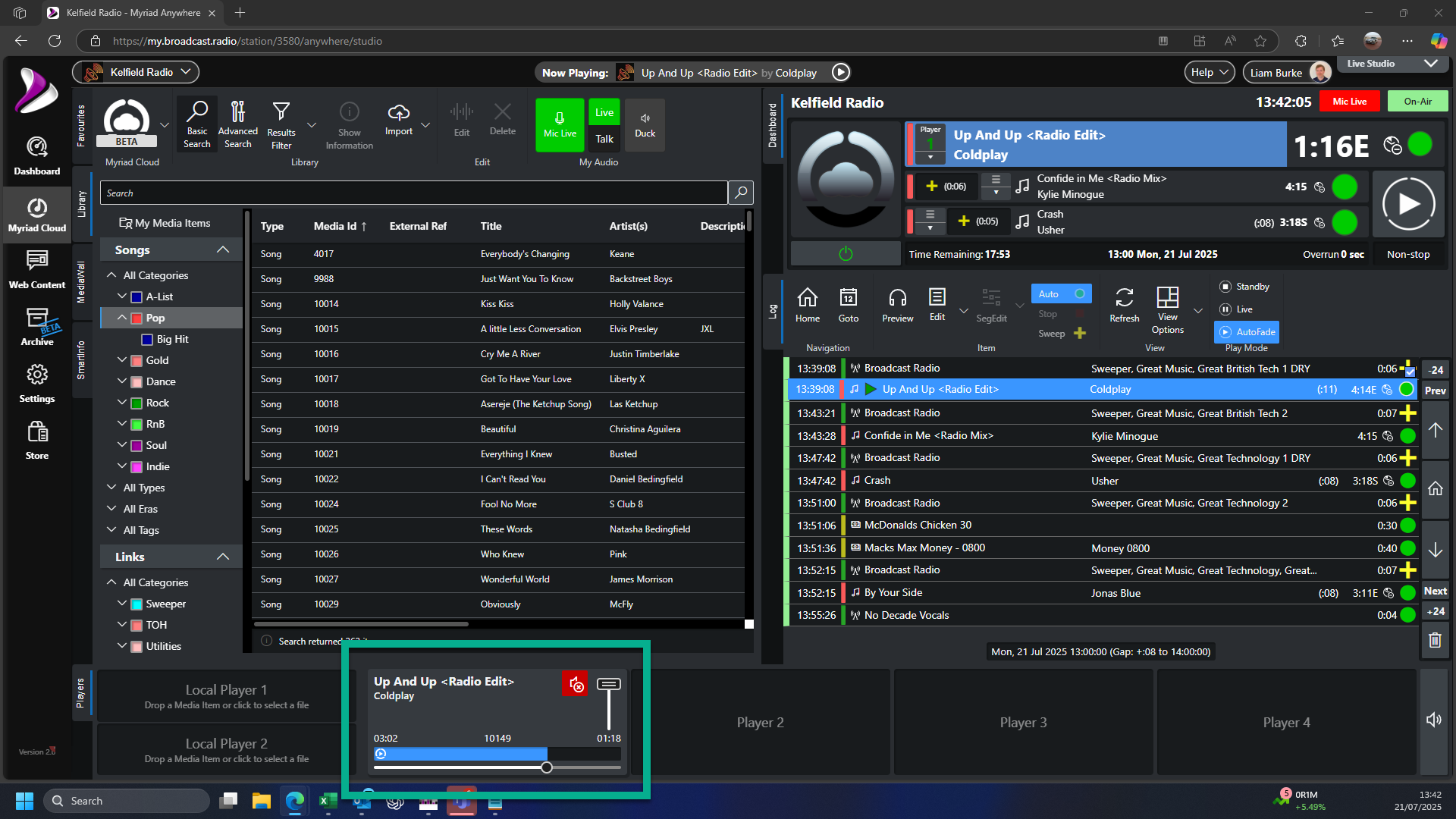Viewport: 1456px width, 819px height.
Task: Click the Results Filter funnel icon
Action: [281, 112]
